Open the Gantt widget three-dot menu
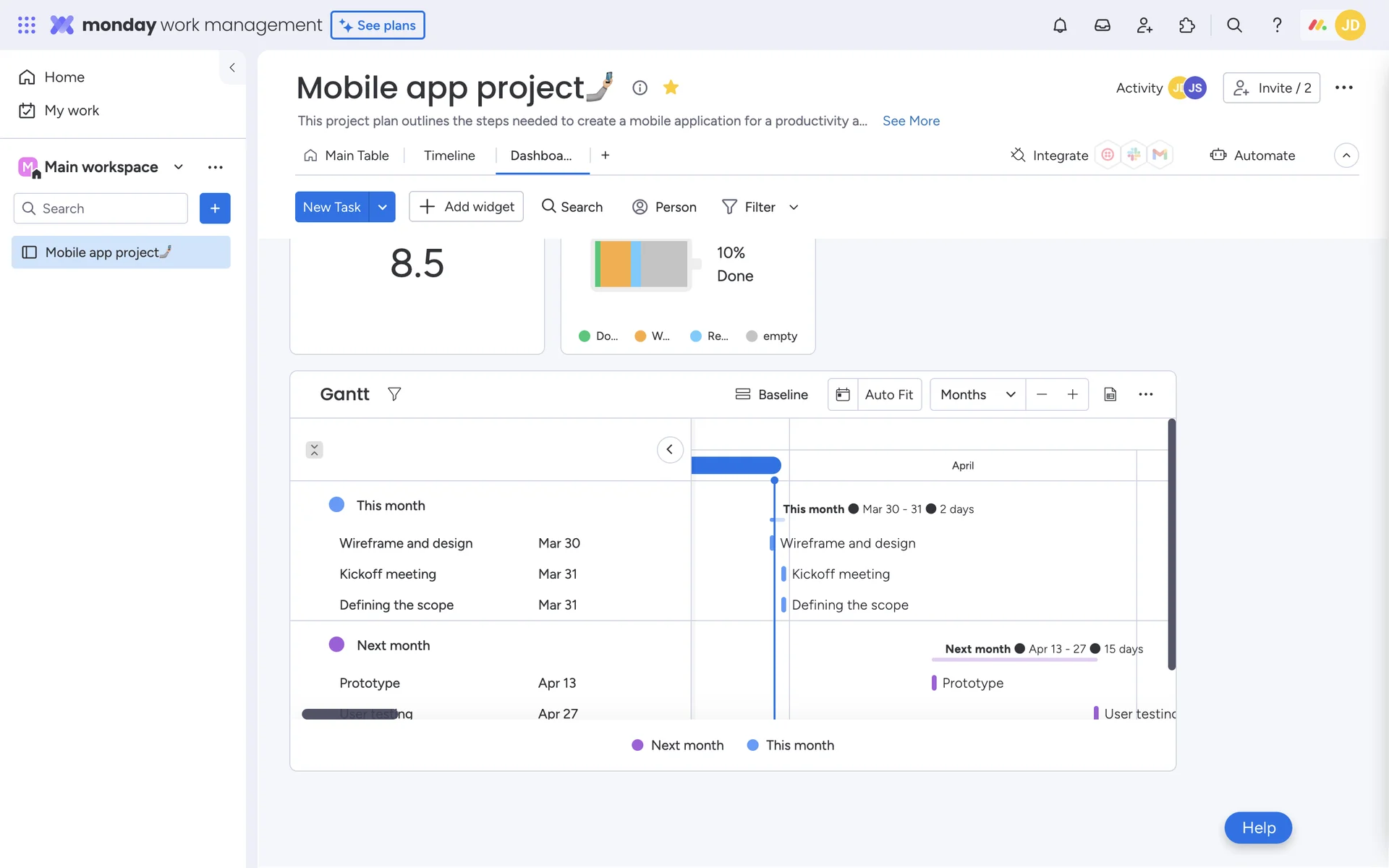Viewport: 1389px width, 868px height. click(1145, 394)
